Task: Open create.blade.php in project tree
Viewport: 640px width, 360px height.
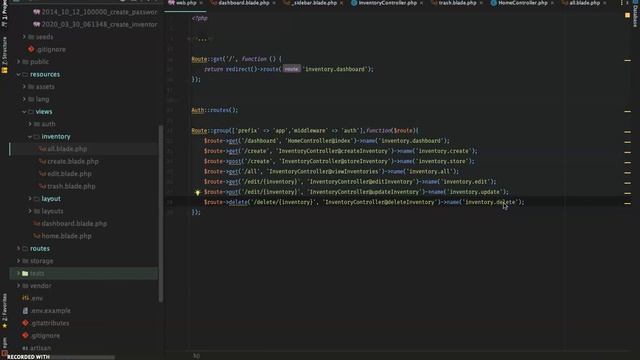Action: click(x=69, y=162)
